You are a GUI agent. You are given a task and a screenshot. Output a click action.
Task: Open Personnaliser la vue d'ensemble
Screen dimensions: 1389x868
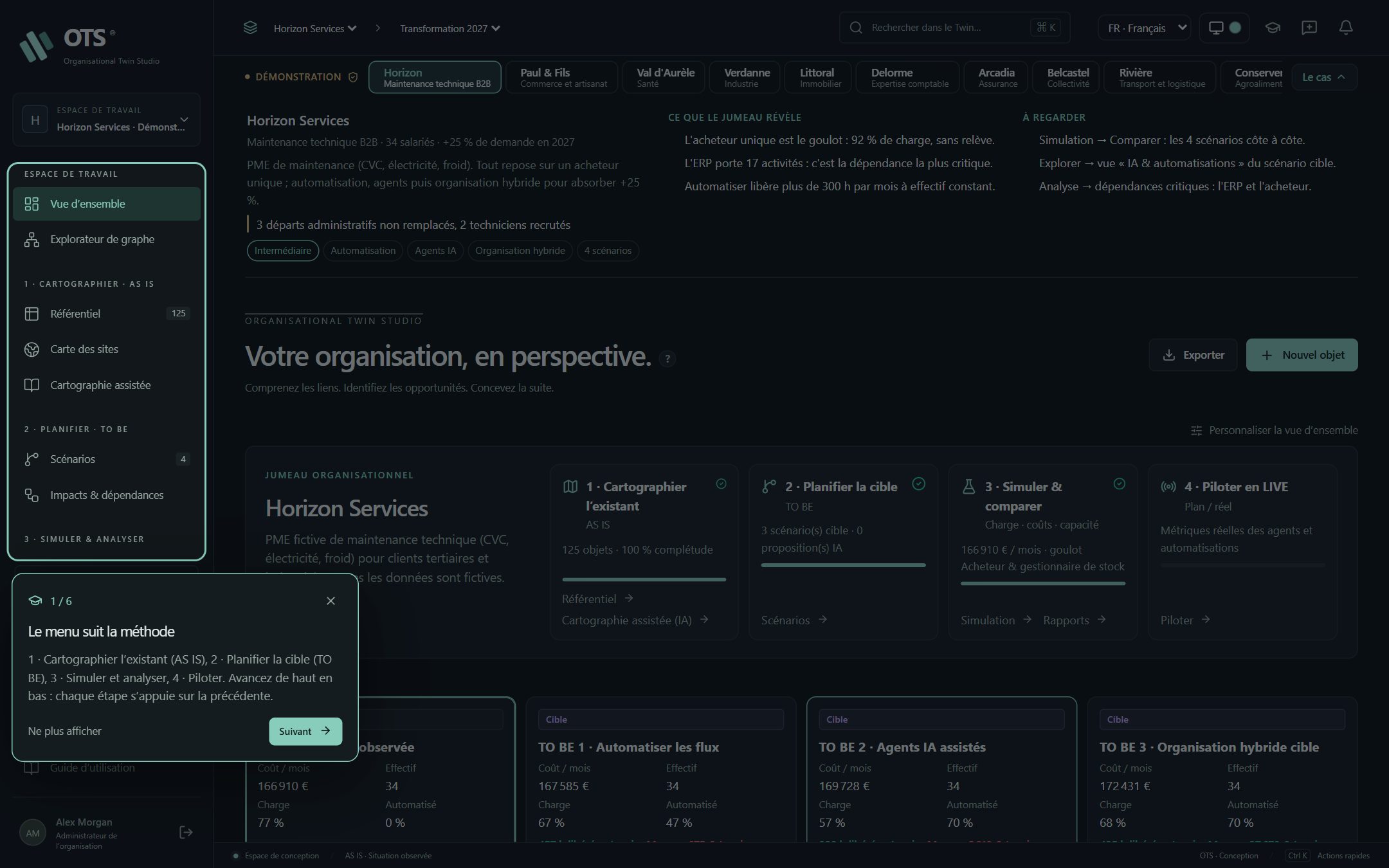(1275, 431)
